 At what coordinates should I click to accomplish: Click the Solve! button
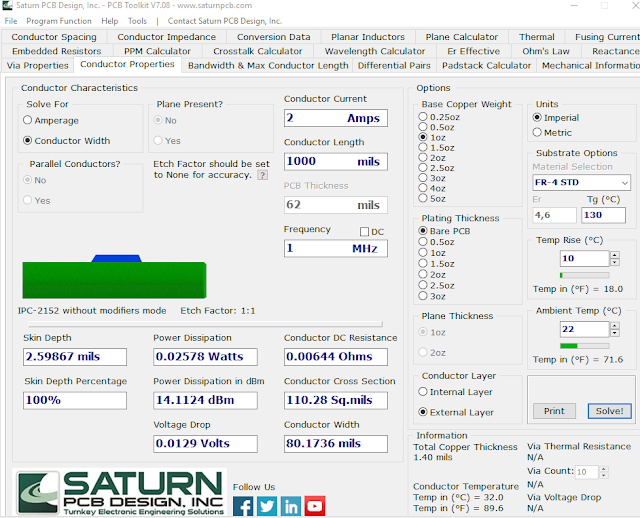609,411
